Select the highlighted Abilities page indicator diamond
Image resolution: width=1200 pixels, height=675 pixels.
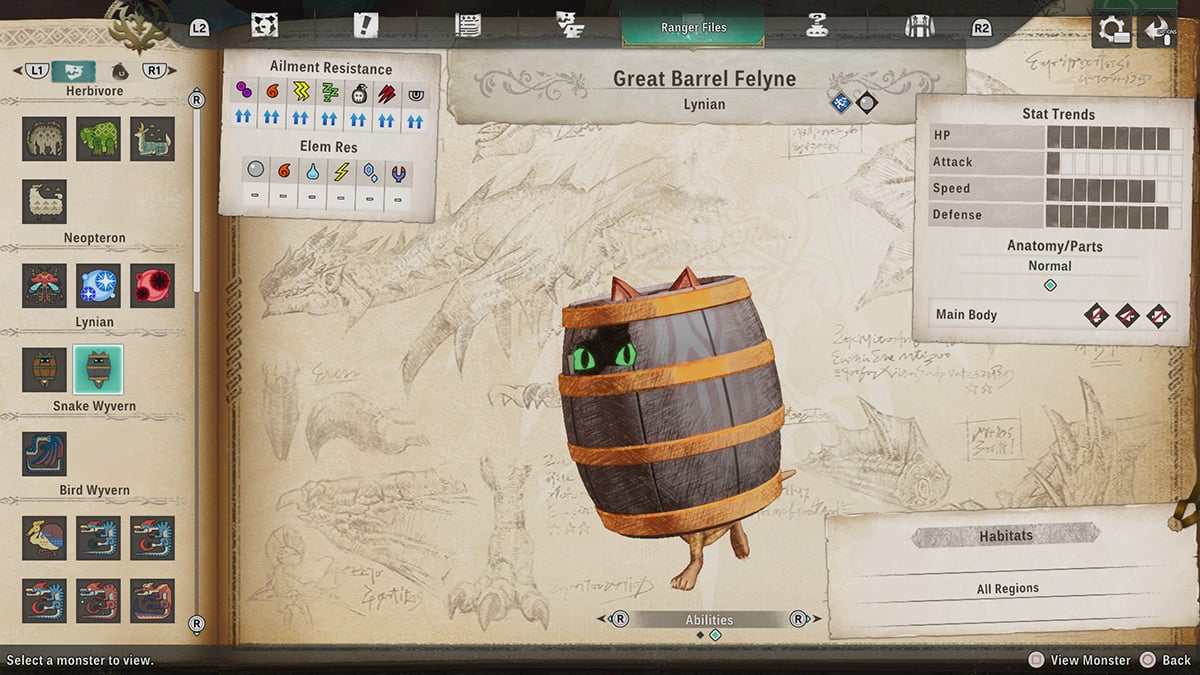(715, 635)
